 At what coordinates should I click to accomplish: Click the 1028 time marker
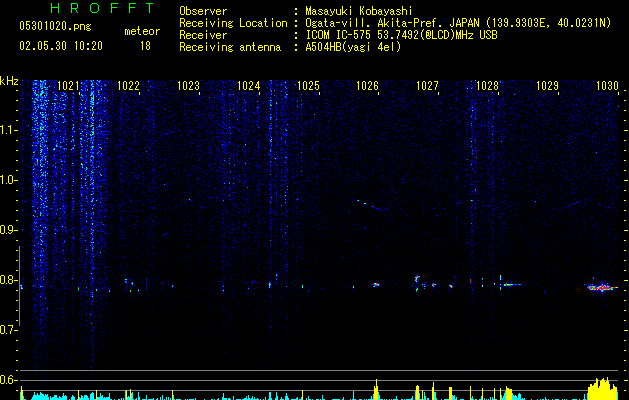pyautogui.click(x=487, y=86)
